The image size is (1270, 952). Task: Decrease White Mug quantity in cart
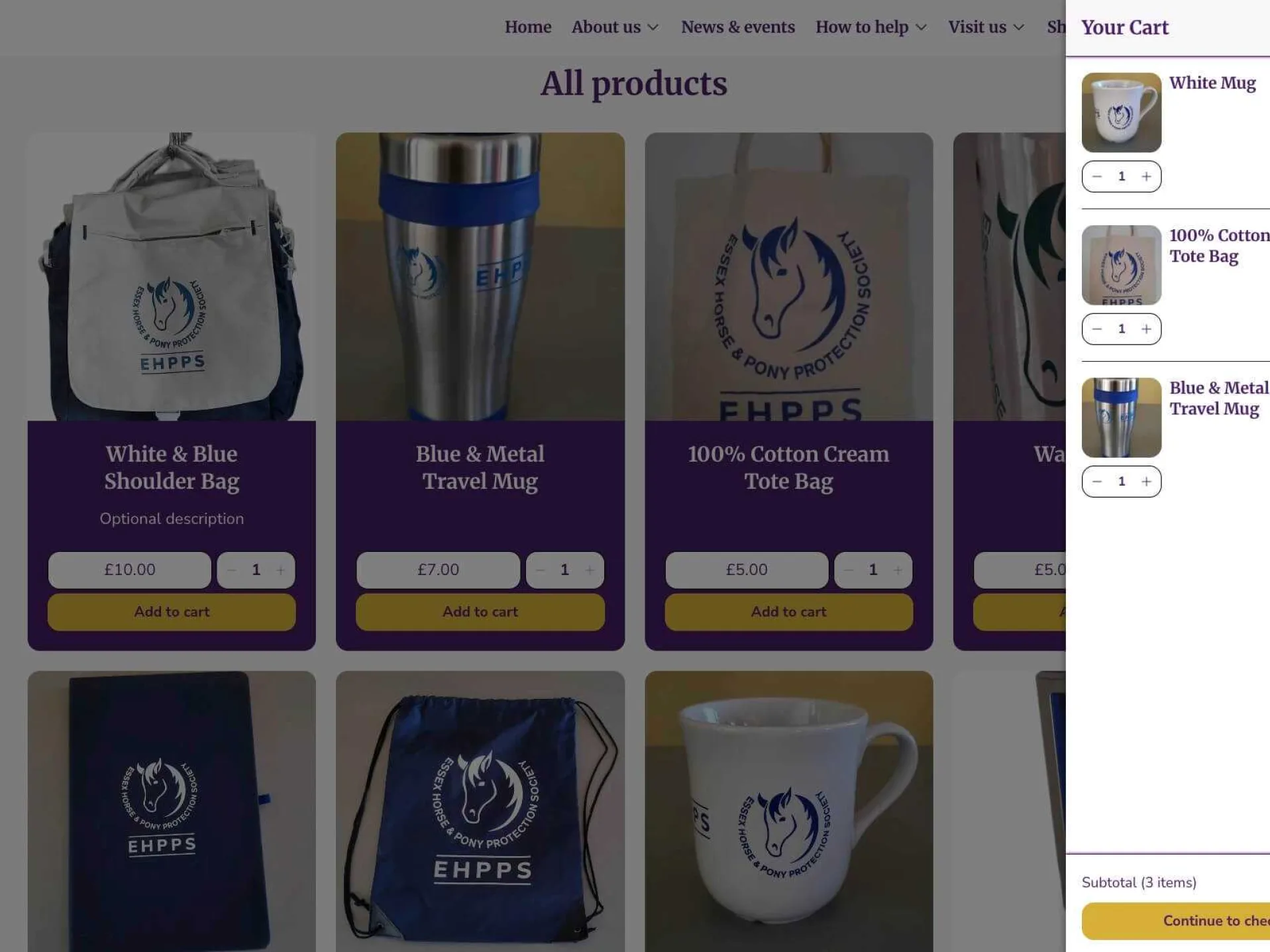click(1097, 176)
